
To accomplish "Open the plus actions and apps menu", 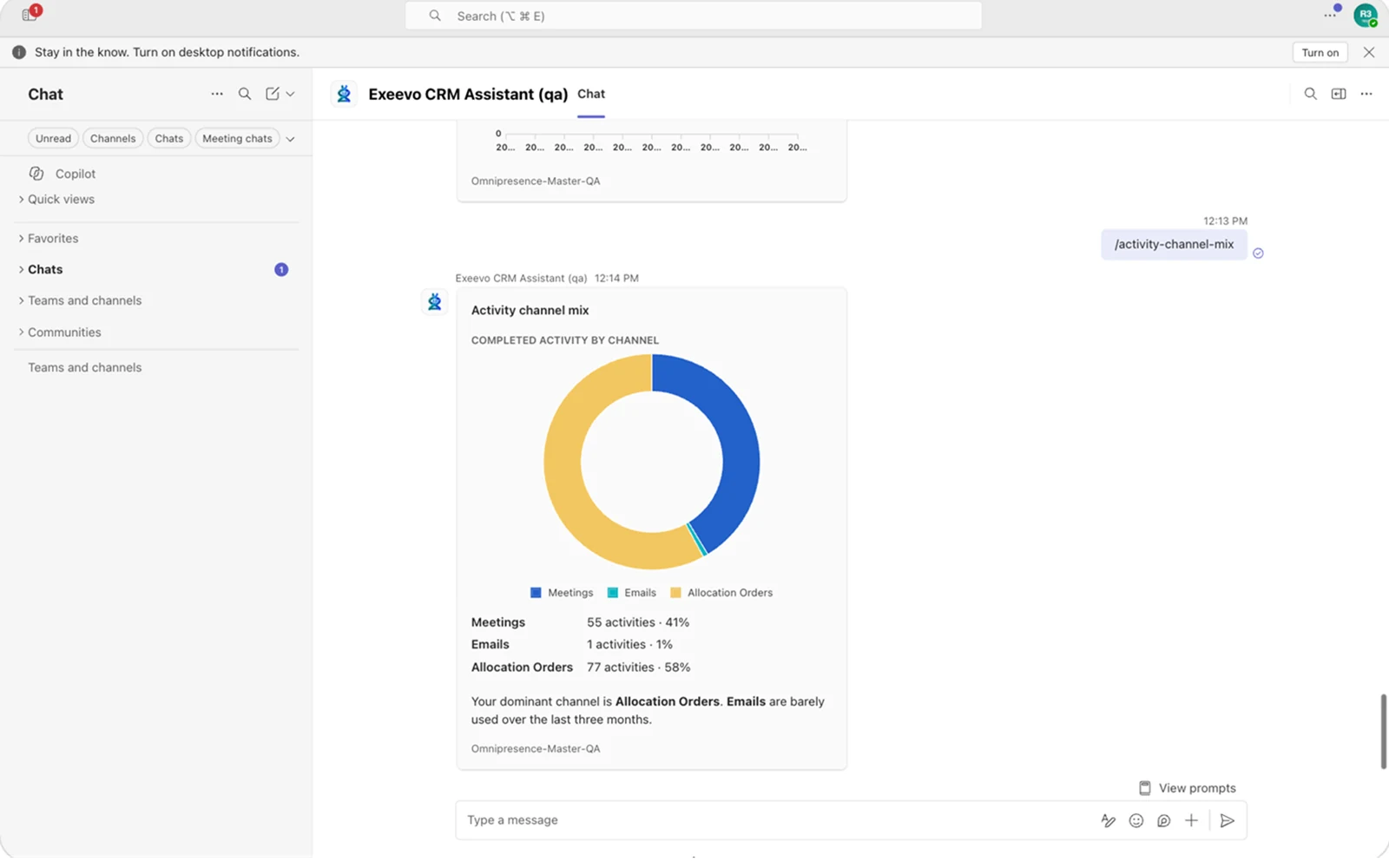I will click(1192, 820).
